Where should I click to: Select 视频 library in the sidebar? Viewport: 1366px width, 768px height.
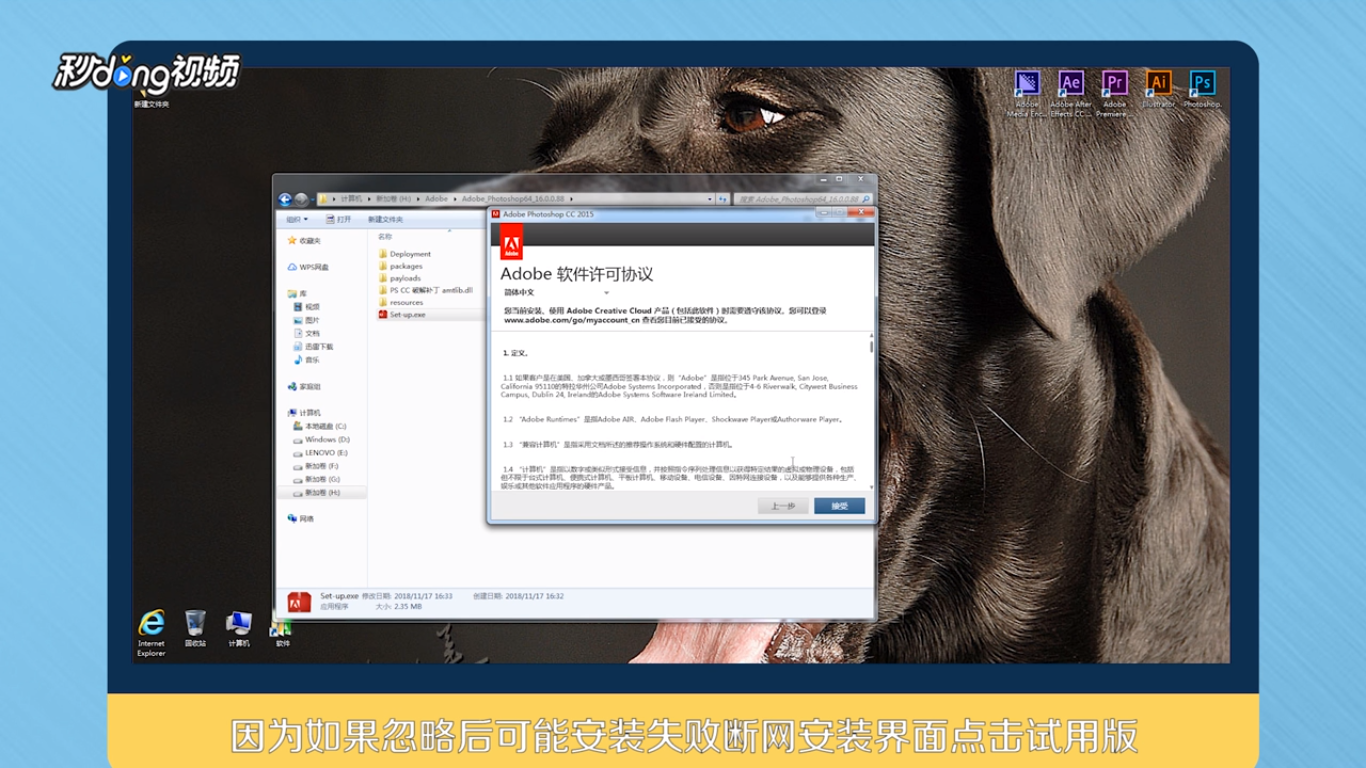pos(307,307)
